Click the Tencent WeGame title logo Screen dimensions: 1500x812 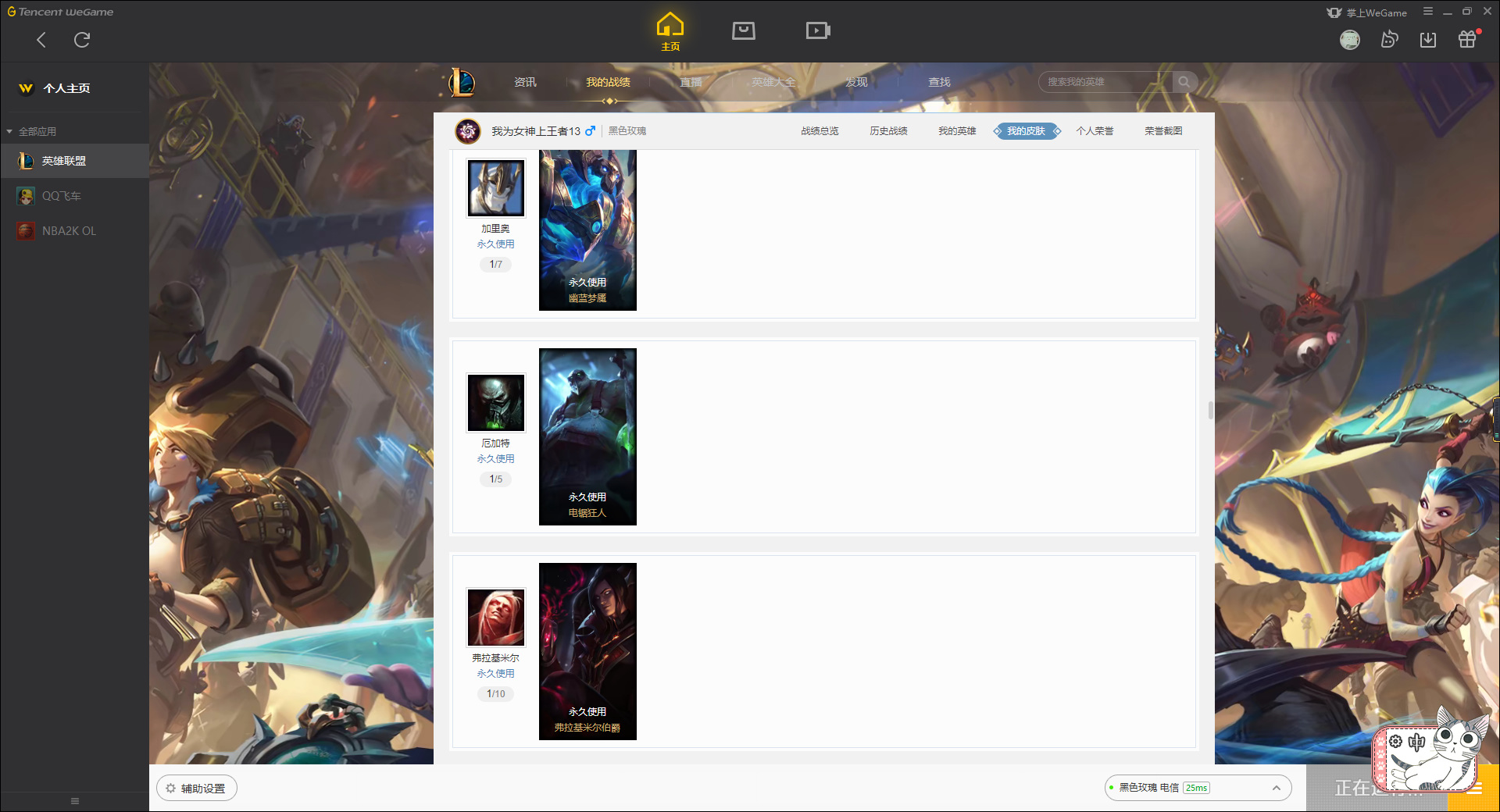60,12
